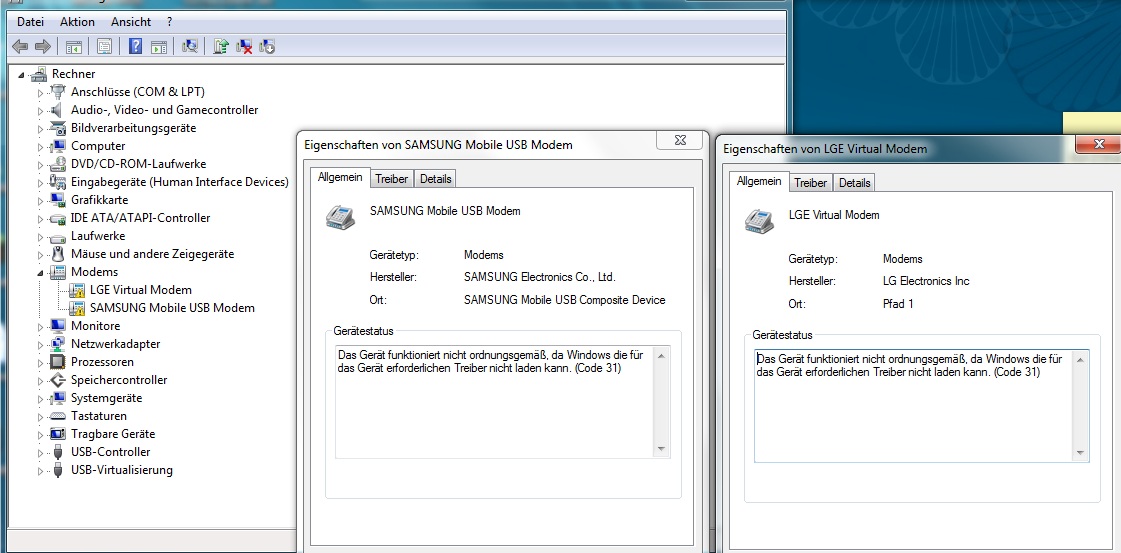Click the warning icon next to SAMSUNG Mobile USB Modem

(77, 308)
